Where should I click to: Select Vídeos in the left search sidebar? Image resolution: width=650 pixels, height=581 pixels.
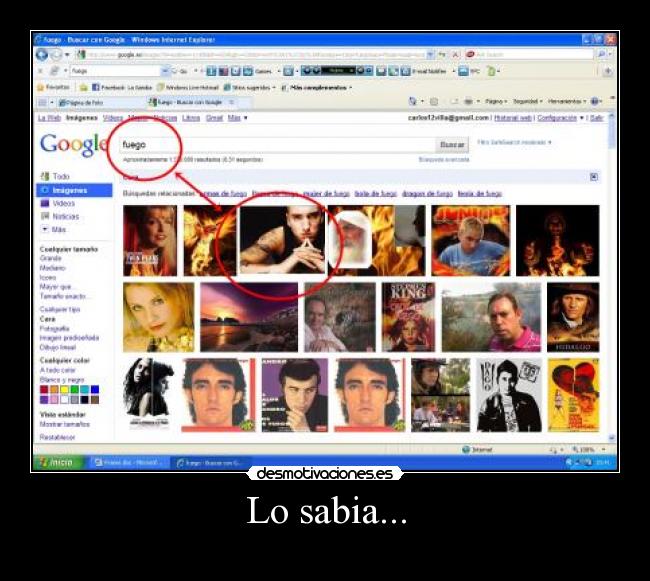pyautogui.click(x=63, y=203)
